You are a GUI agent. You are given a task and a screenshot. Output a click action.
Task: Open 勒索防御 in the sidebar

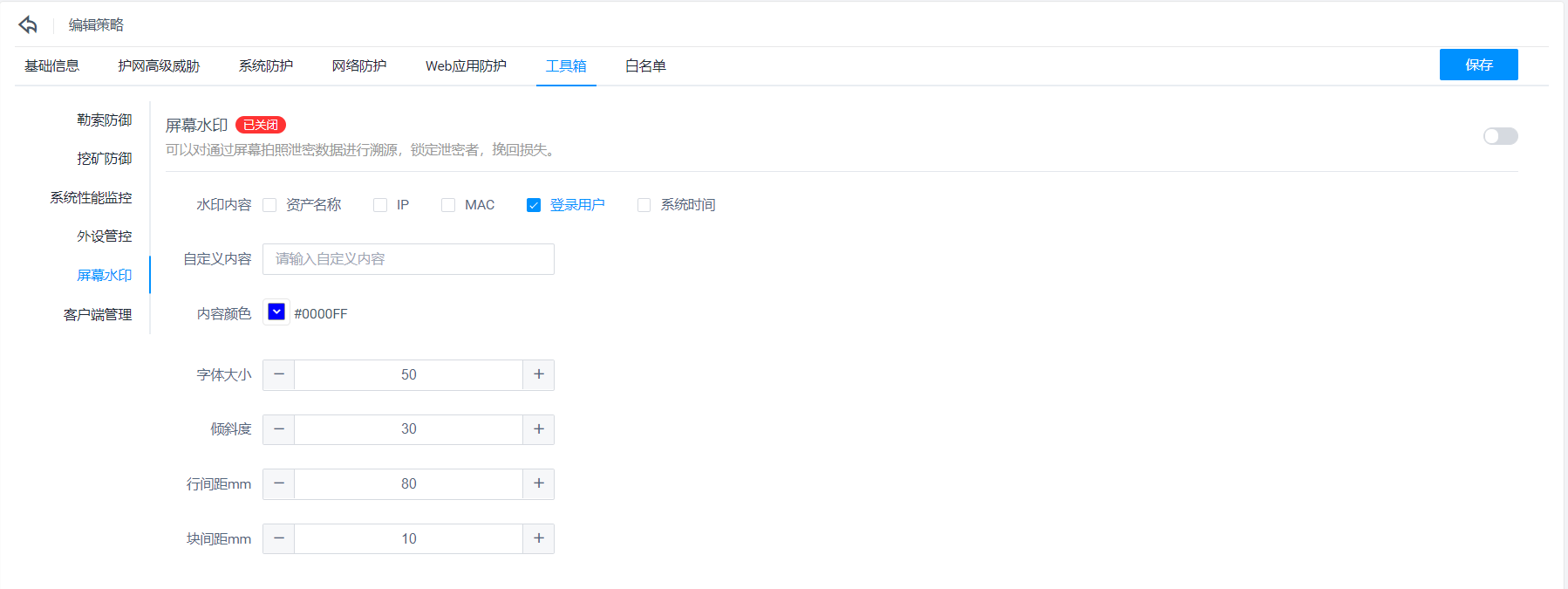click(105, 120)
